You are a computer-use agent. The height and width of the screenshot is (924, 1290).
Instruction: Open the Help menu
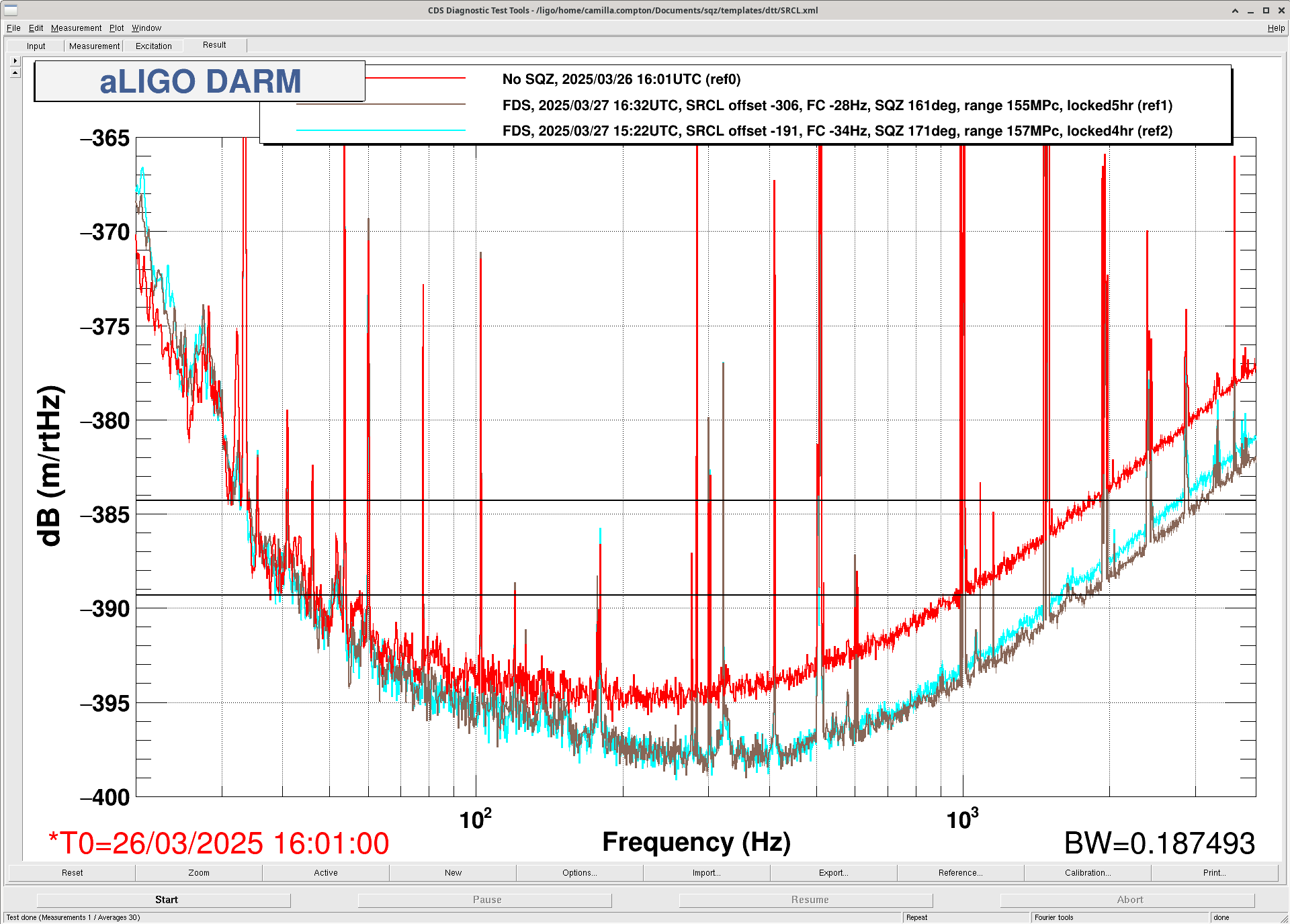(x=1276, y=28)
